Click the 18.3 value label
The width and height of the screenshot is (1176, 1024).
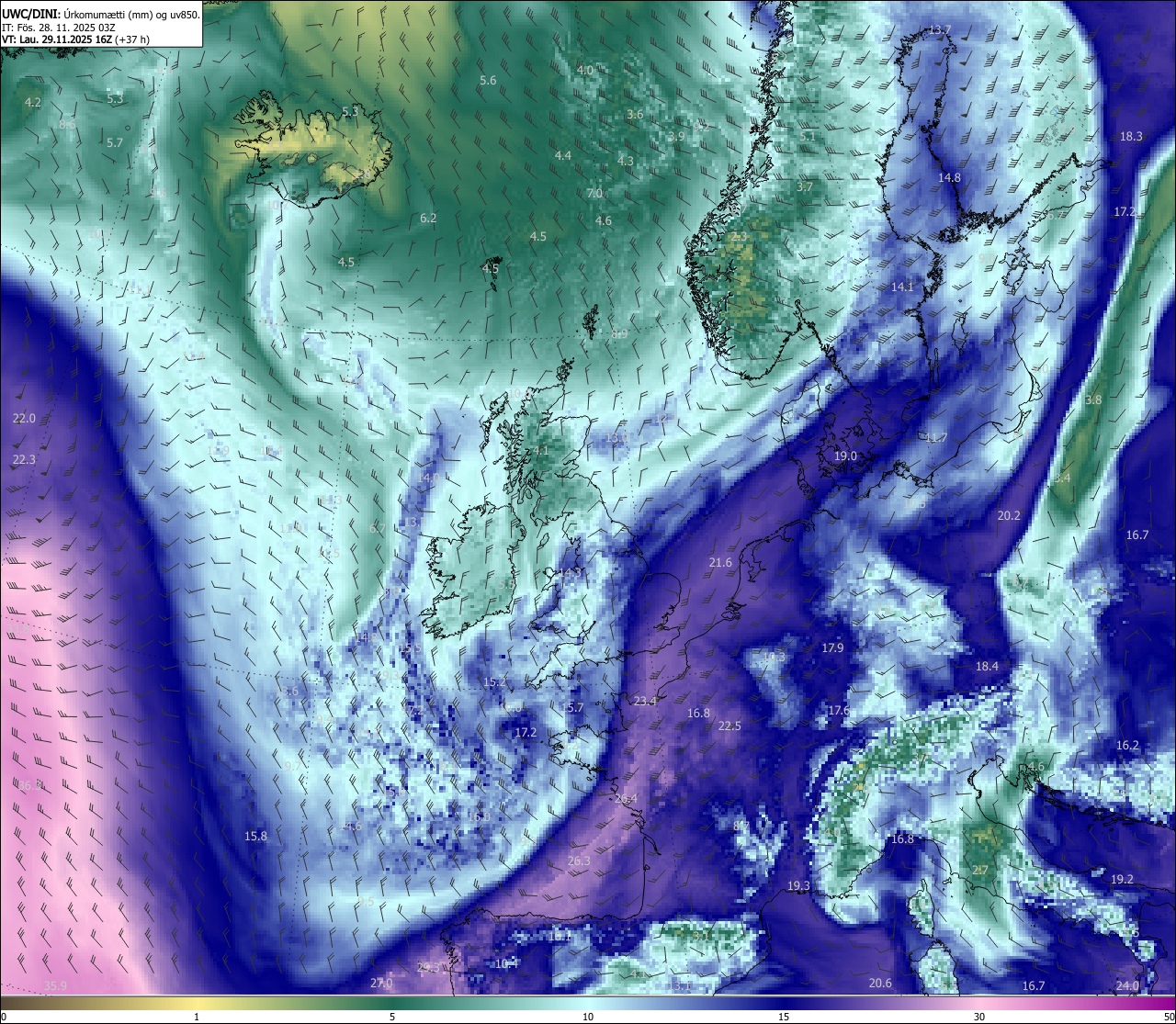(x=1131, y=137)
